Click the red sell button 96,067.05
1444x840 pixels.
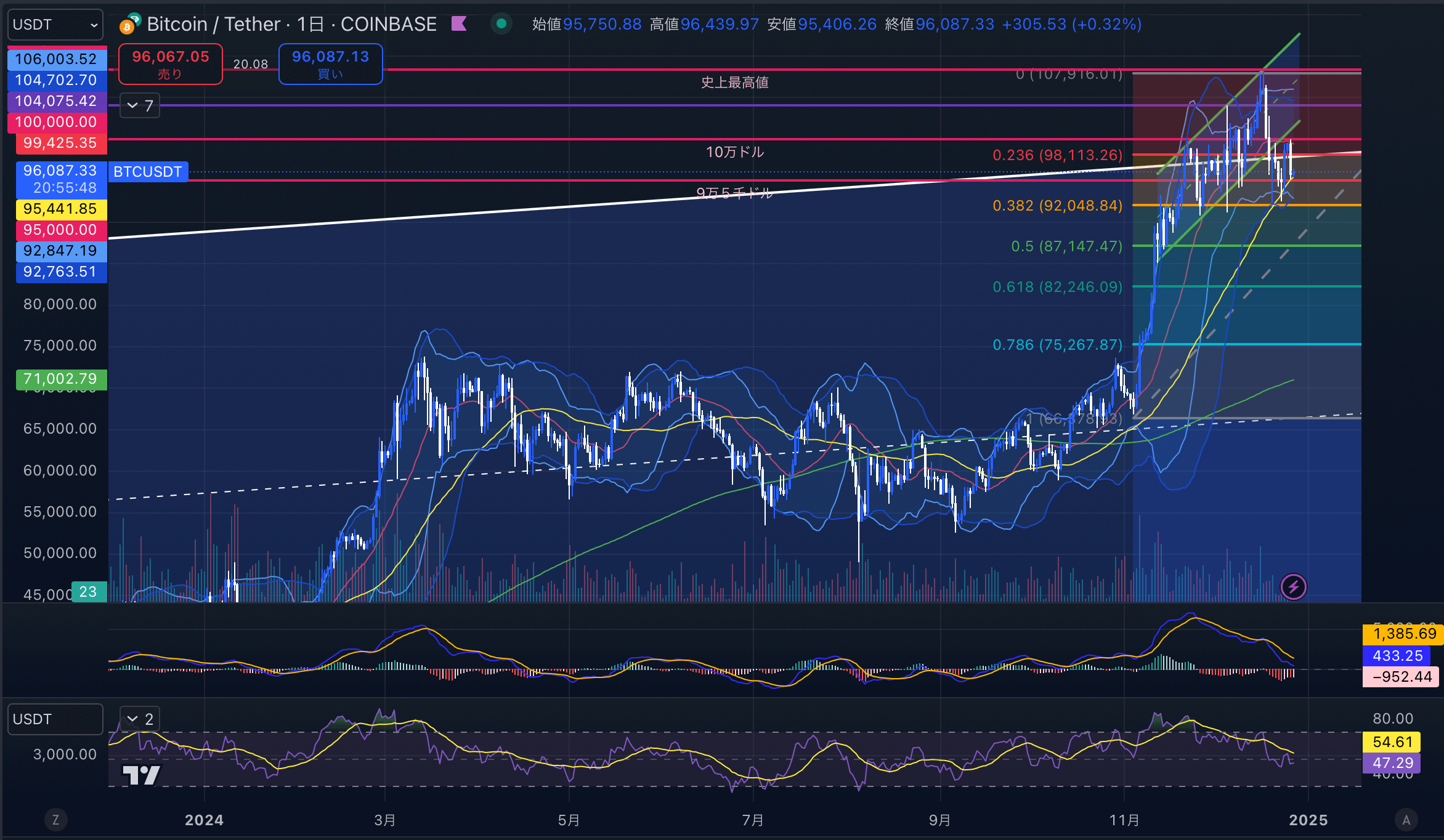[x=171, y=64]
